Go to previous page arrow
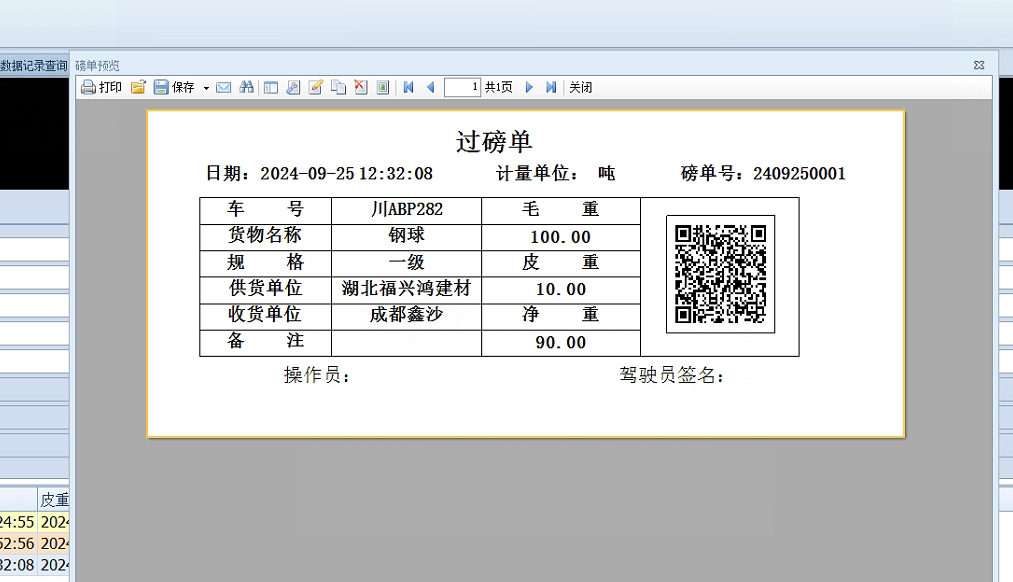Viewport: 1013px width, 582px height. coord(431,88)
